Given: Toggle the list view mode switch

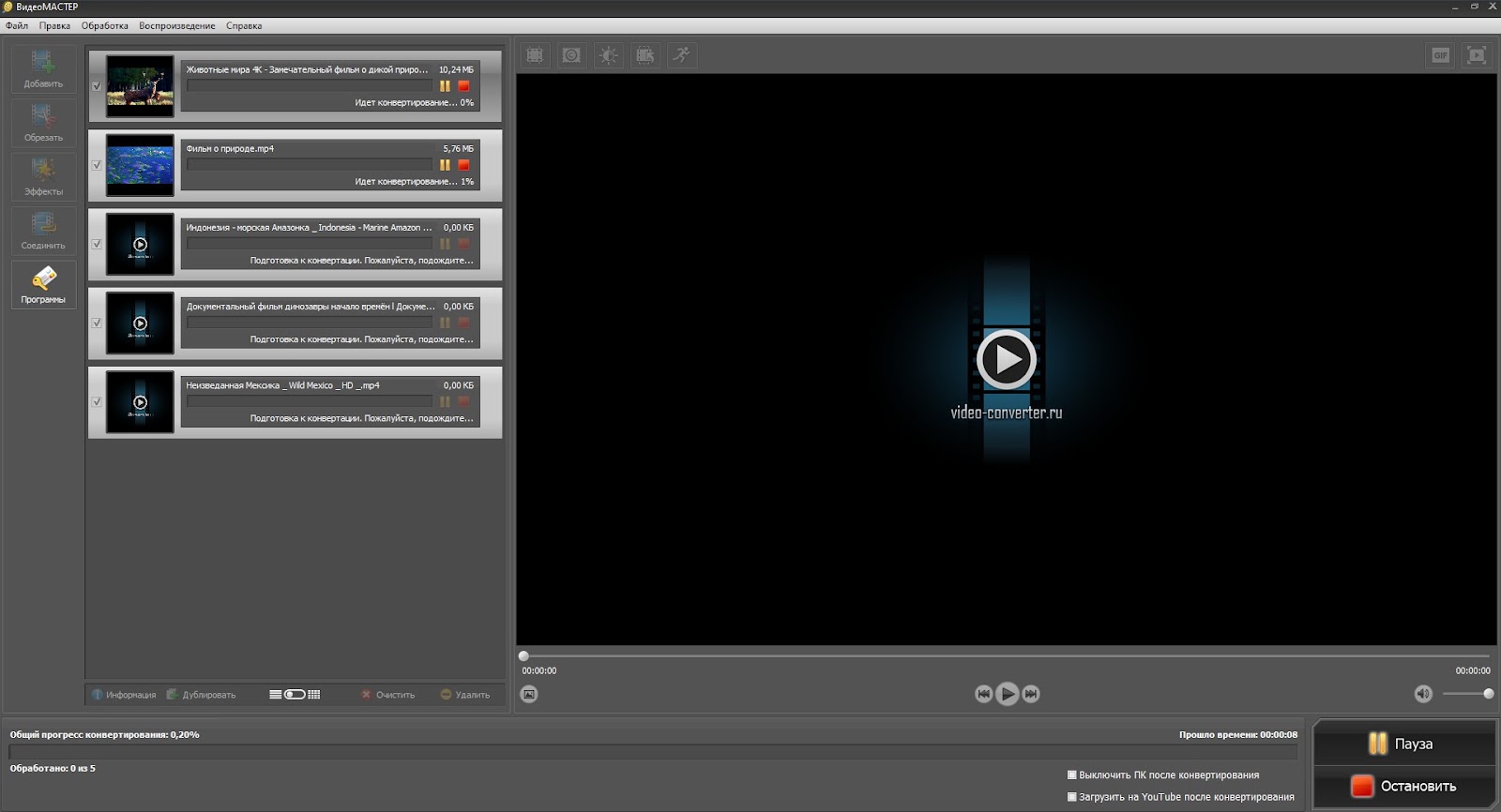Looking at the screenshot, I should (295, 695).
